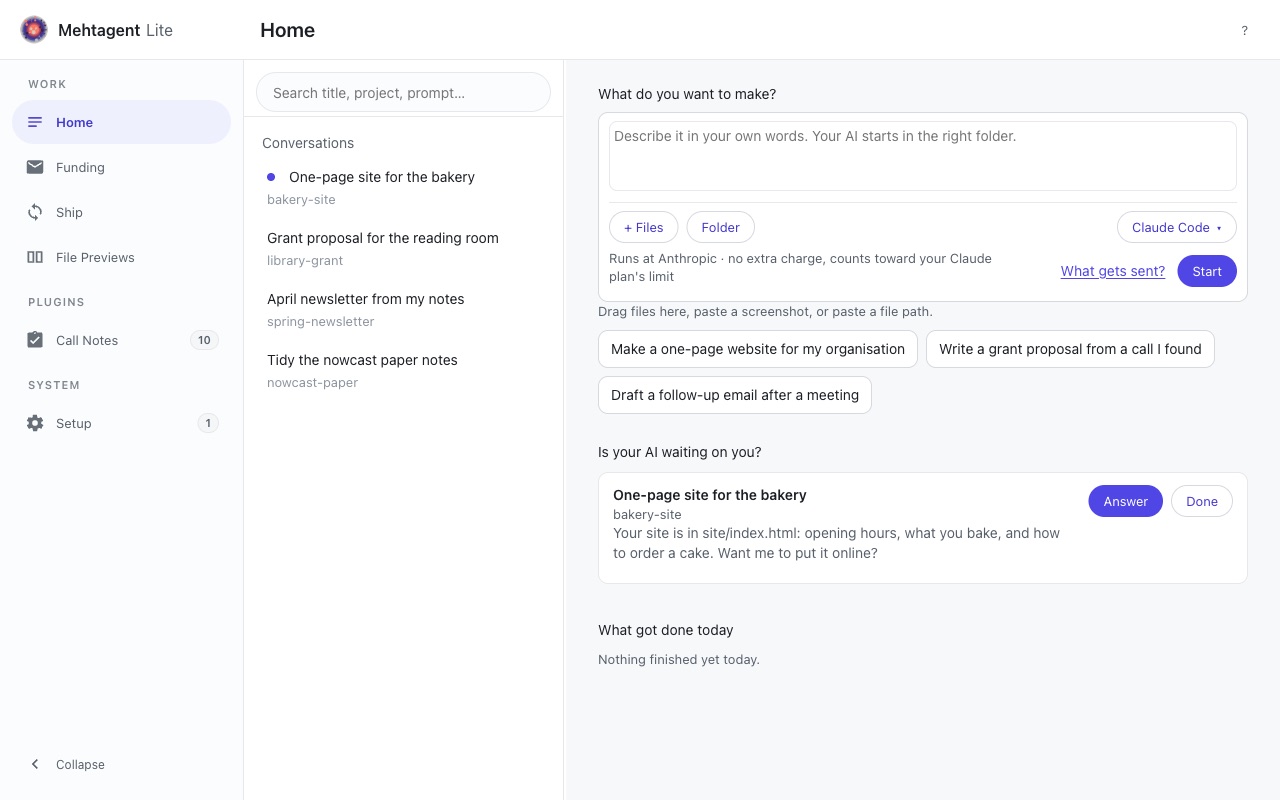Open the Call Notes plugin label
Image resolution: width=1280 pixels, height=800 pixels.
click(87, 340)
